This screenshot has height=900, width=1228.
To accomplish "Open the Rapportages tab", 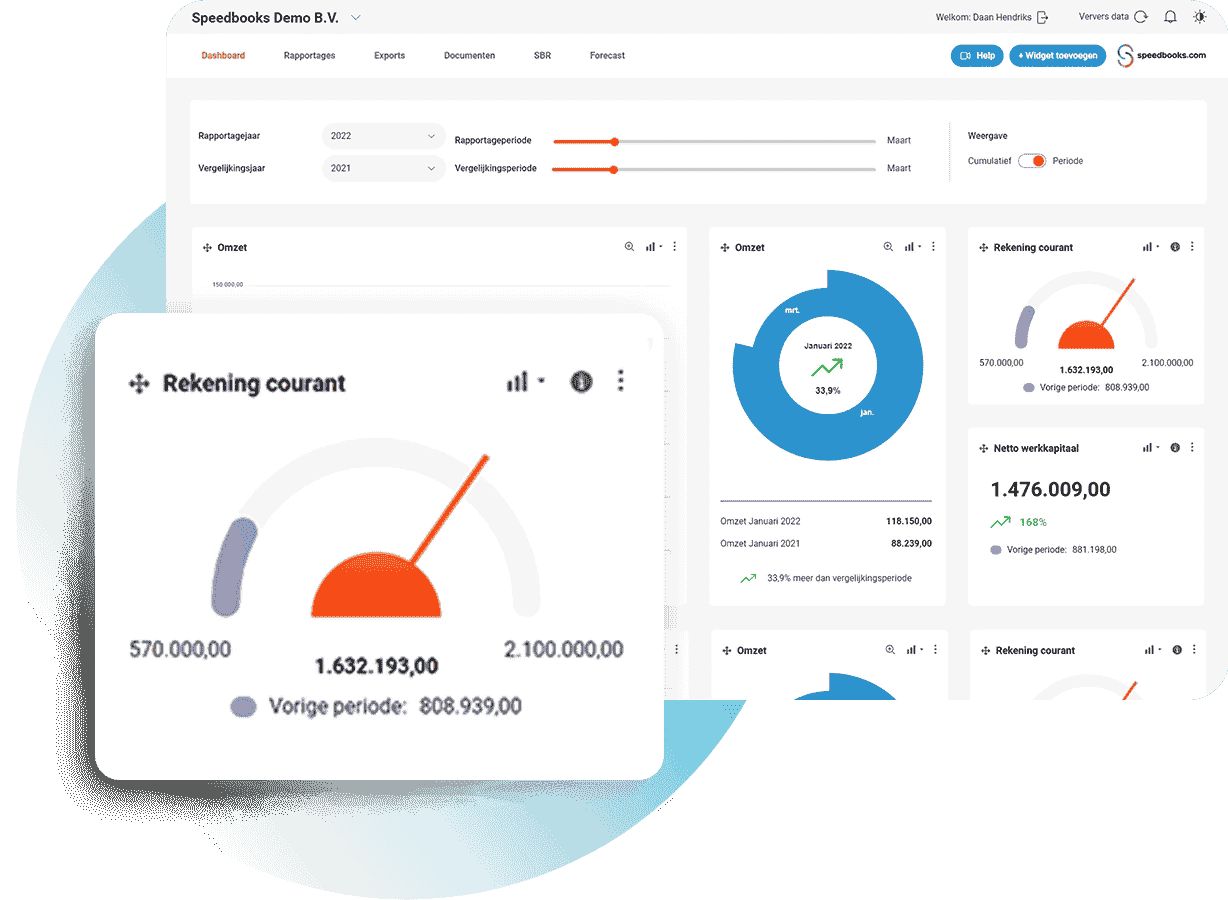I will click(x=310, y=56).
